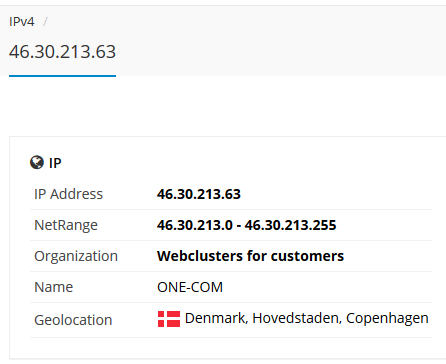
Task: Click the word Hovedstaden in the geolocation
Action: tap(297, 318)
